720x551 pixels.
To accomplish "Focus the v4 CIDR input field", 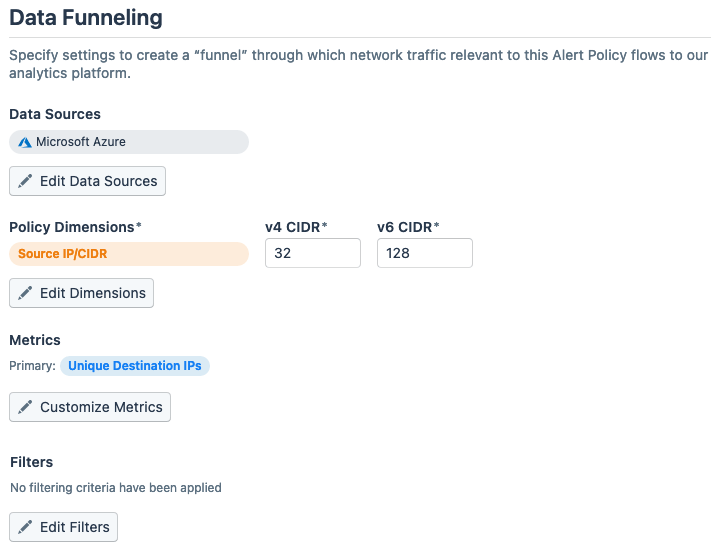I will click(x=312, y=254).
